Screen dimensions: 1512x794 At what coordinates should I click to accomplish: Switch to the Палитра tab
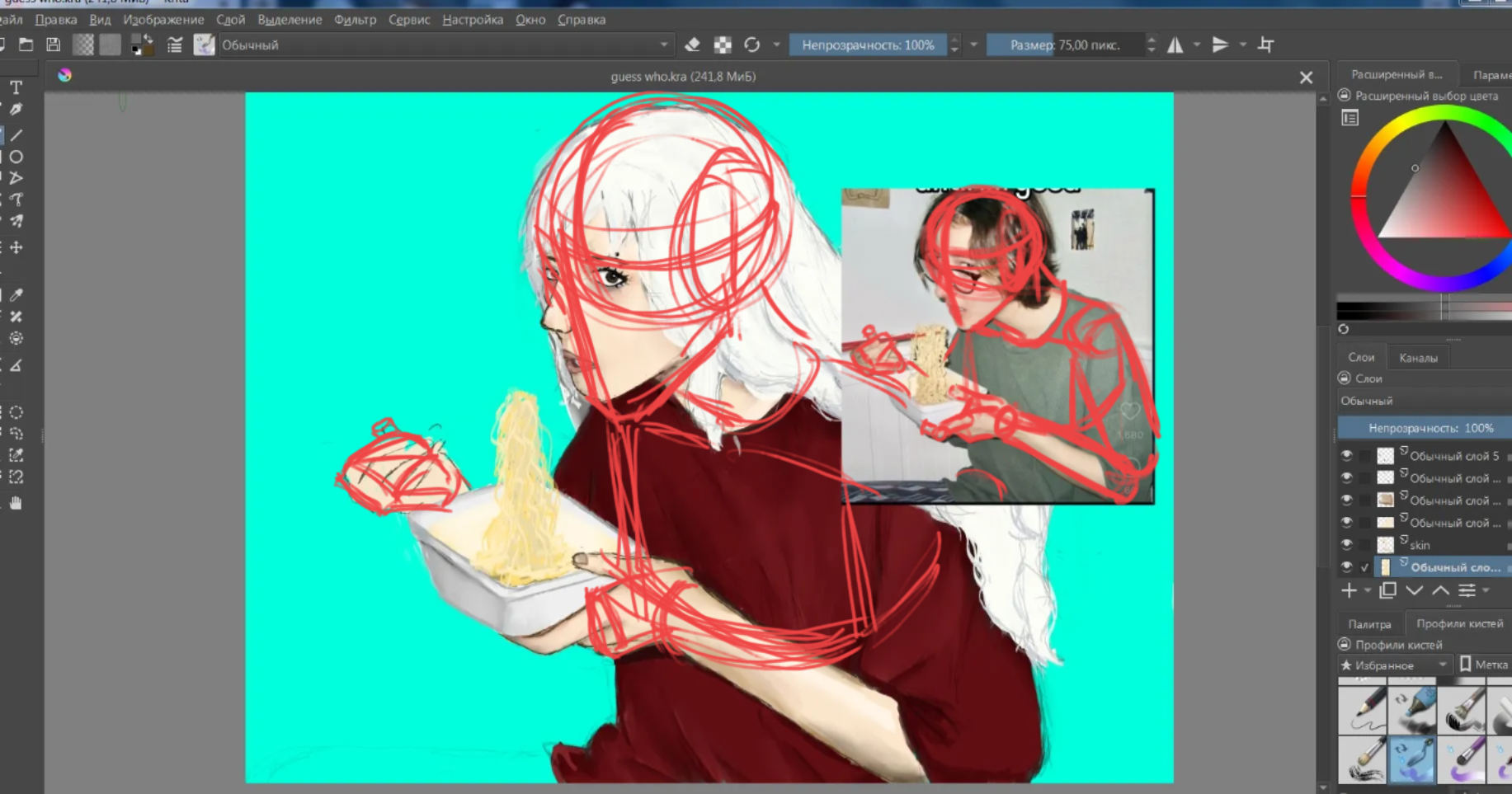[1369, 624]
